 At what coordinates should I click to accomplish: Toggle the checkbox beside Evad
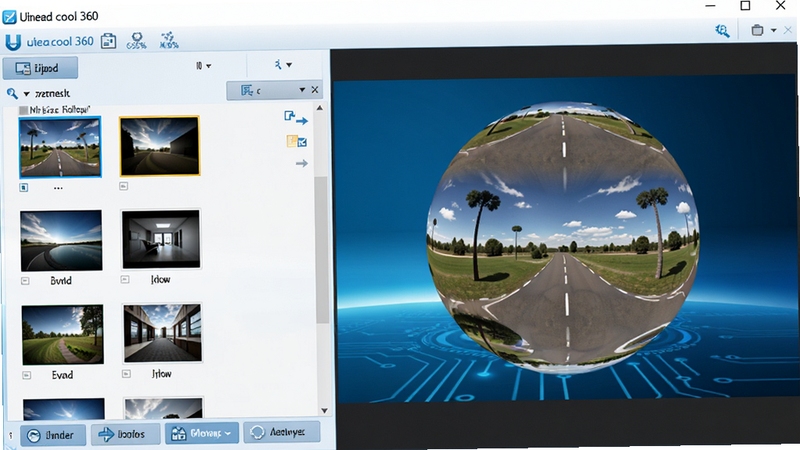[x=27, y=375]
